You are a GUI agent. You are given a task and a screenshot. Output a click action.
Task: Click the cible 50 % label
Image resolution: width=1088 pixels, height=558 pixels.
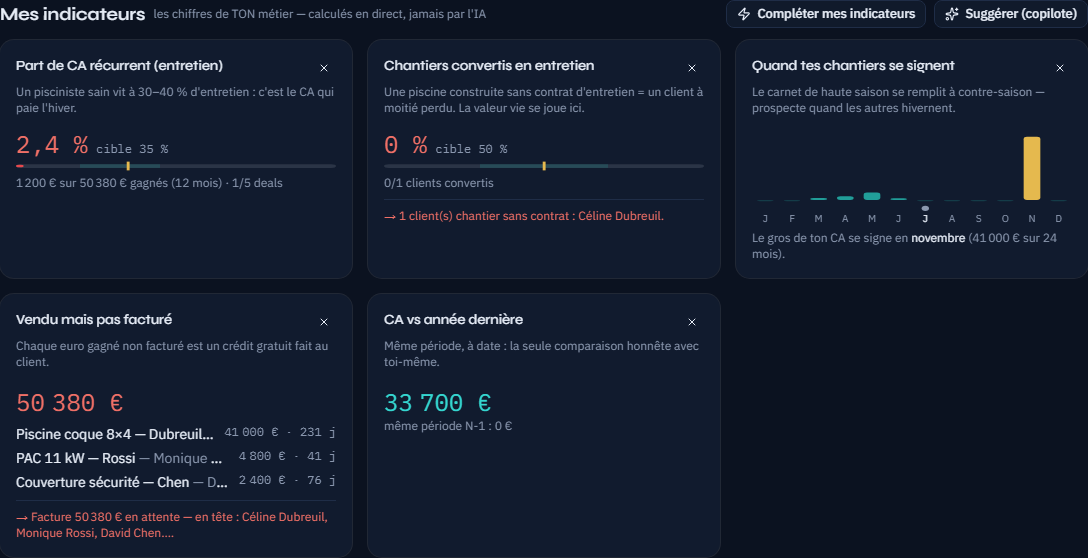(x=471, y=149)
